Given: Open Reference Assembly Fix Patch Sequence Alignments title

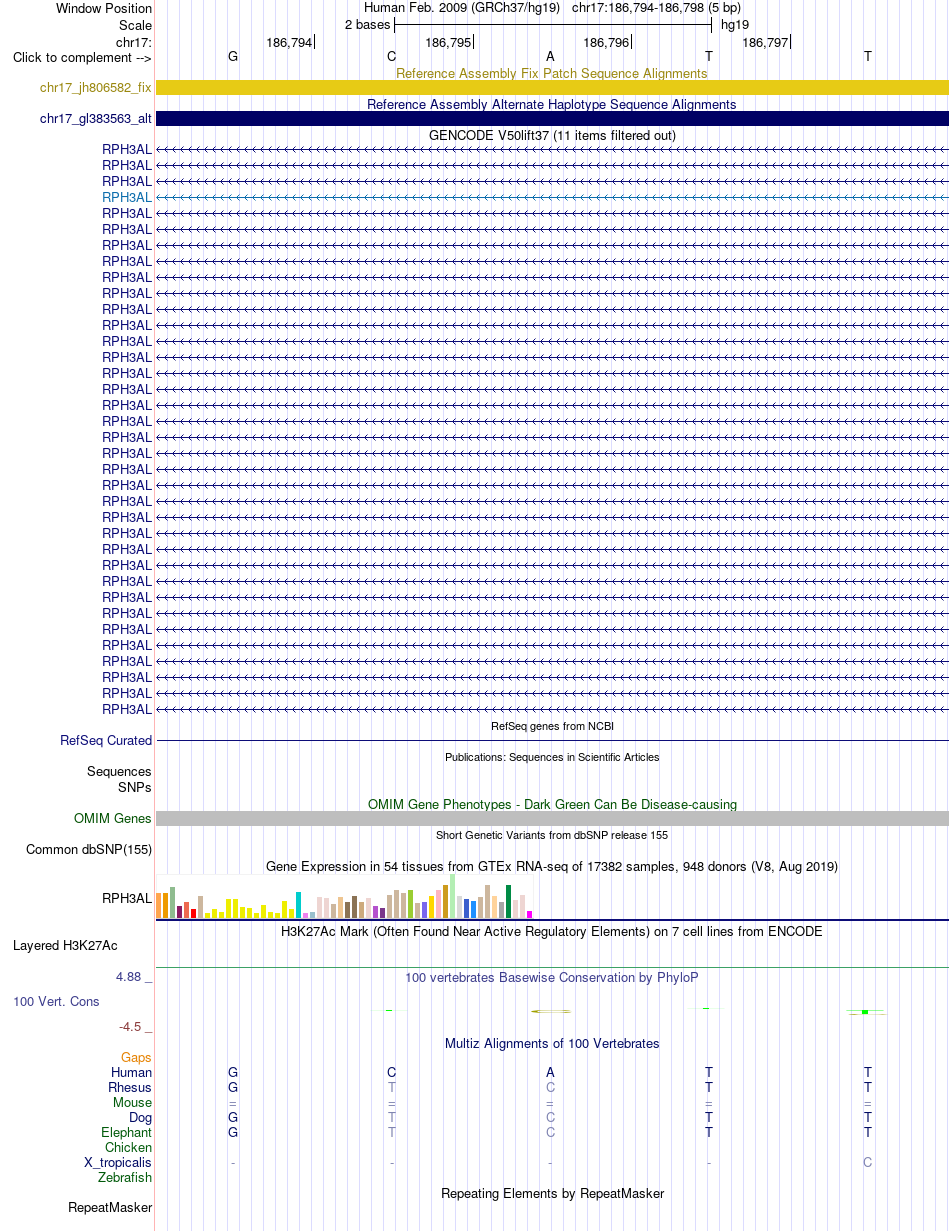Looking at the screenshot, I should point(552,74).
